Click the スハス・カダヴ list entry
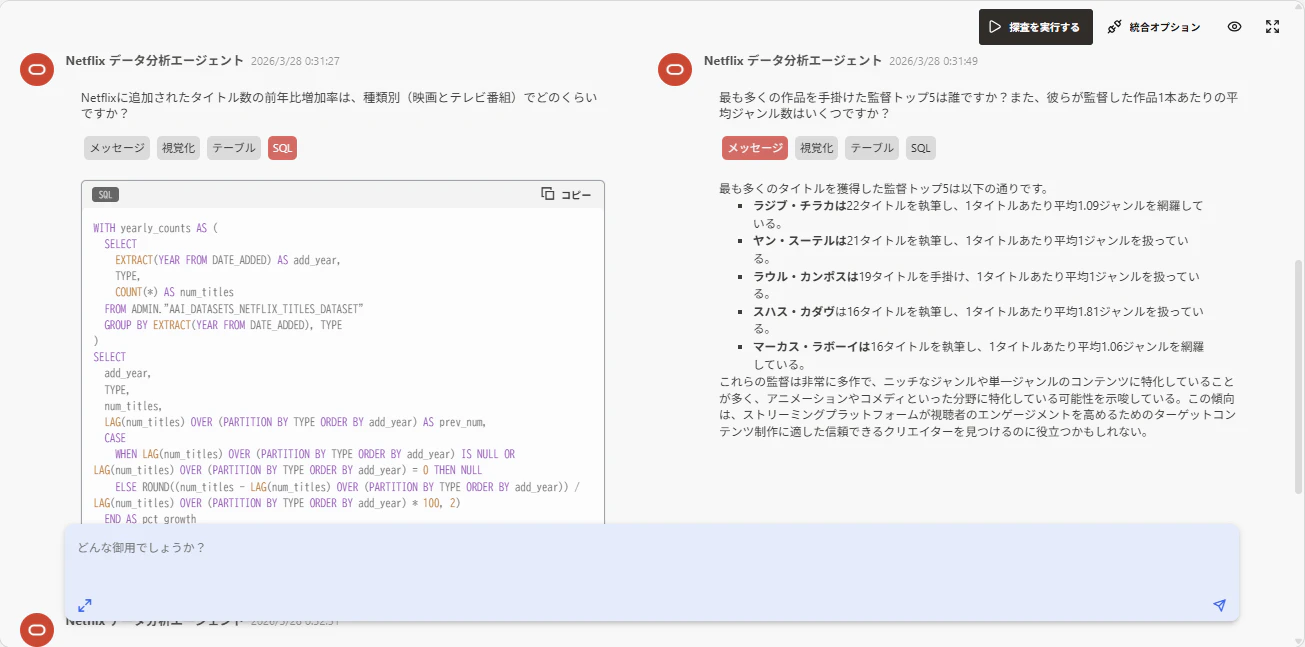 click(x=978, y=319)
